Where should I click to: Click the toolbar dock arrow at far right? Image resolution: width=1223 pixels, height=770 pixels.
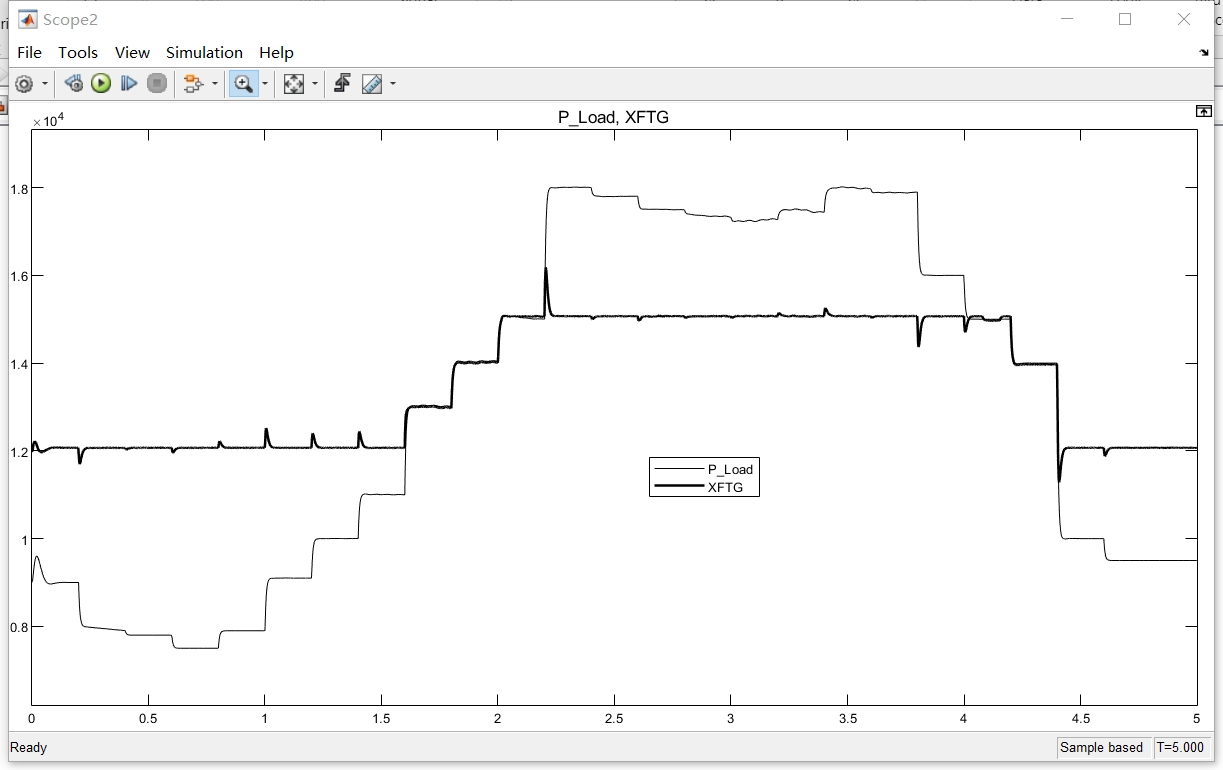pos(1204,53)
